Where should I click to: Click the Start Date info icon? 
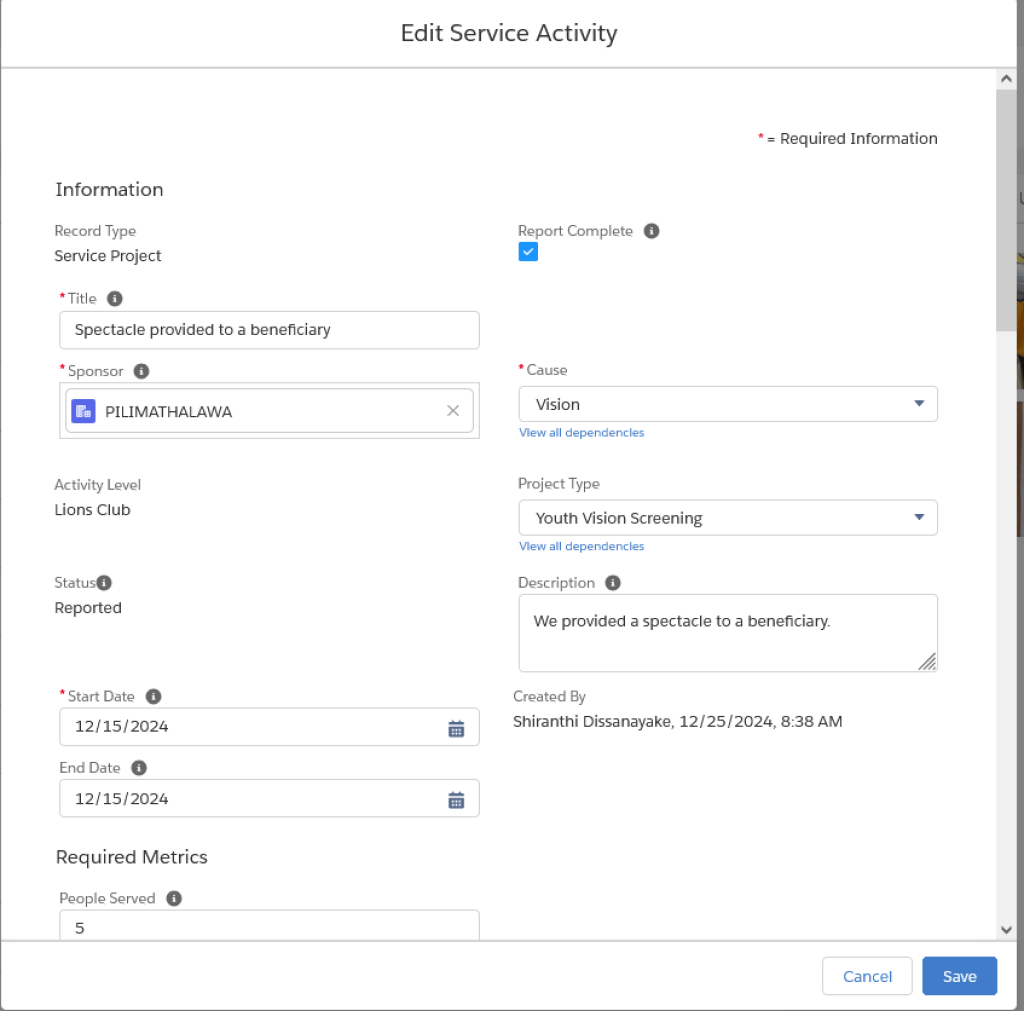tap(153, 696)
